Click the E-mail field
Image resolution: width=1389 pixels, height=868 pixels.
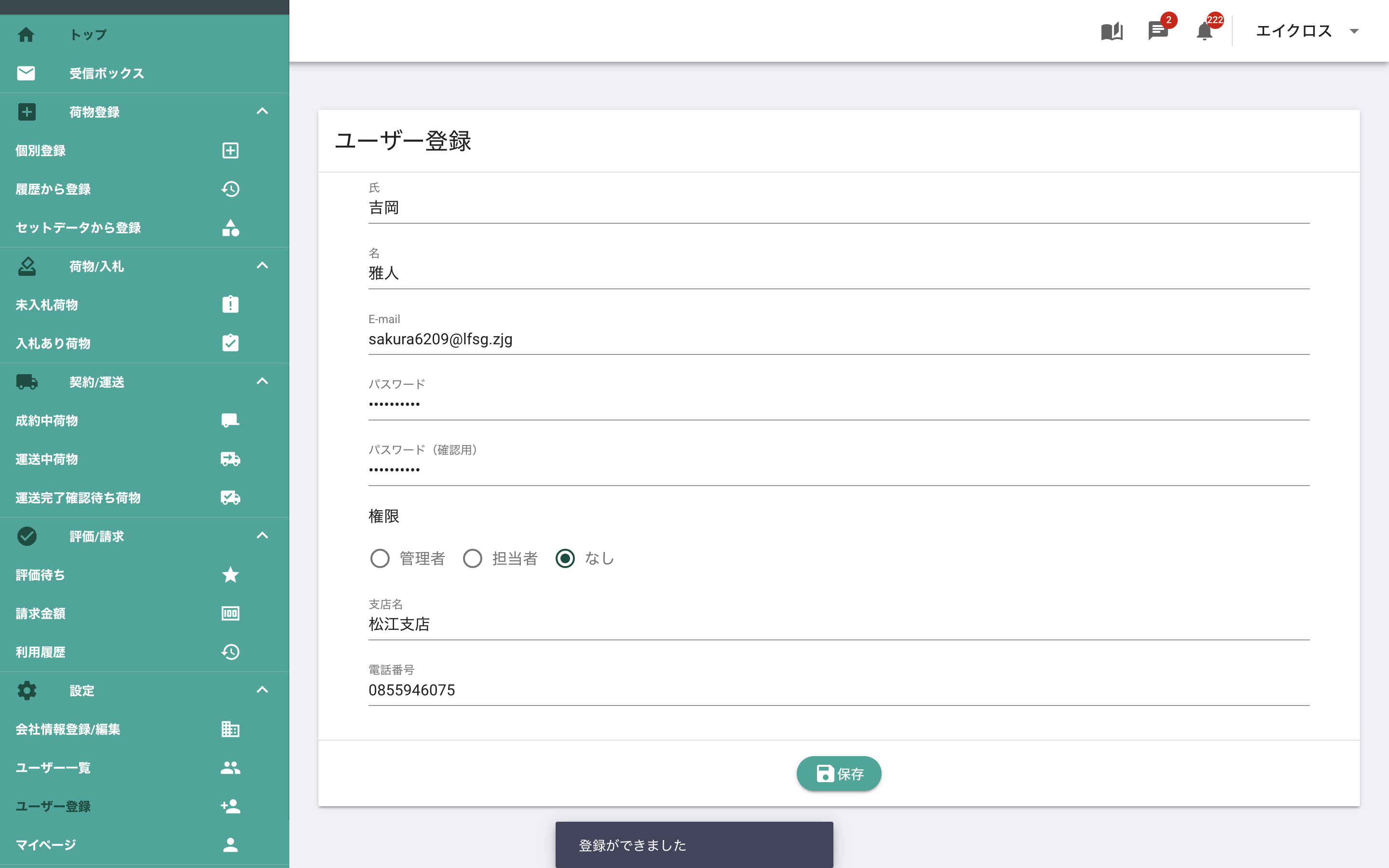(839, 339)
